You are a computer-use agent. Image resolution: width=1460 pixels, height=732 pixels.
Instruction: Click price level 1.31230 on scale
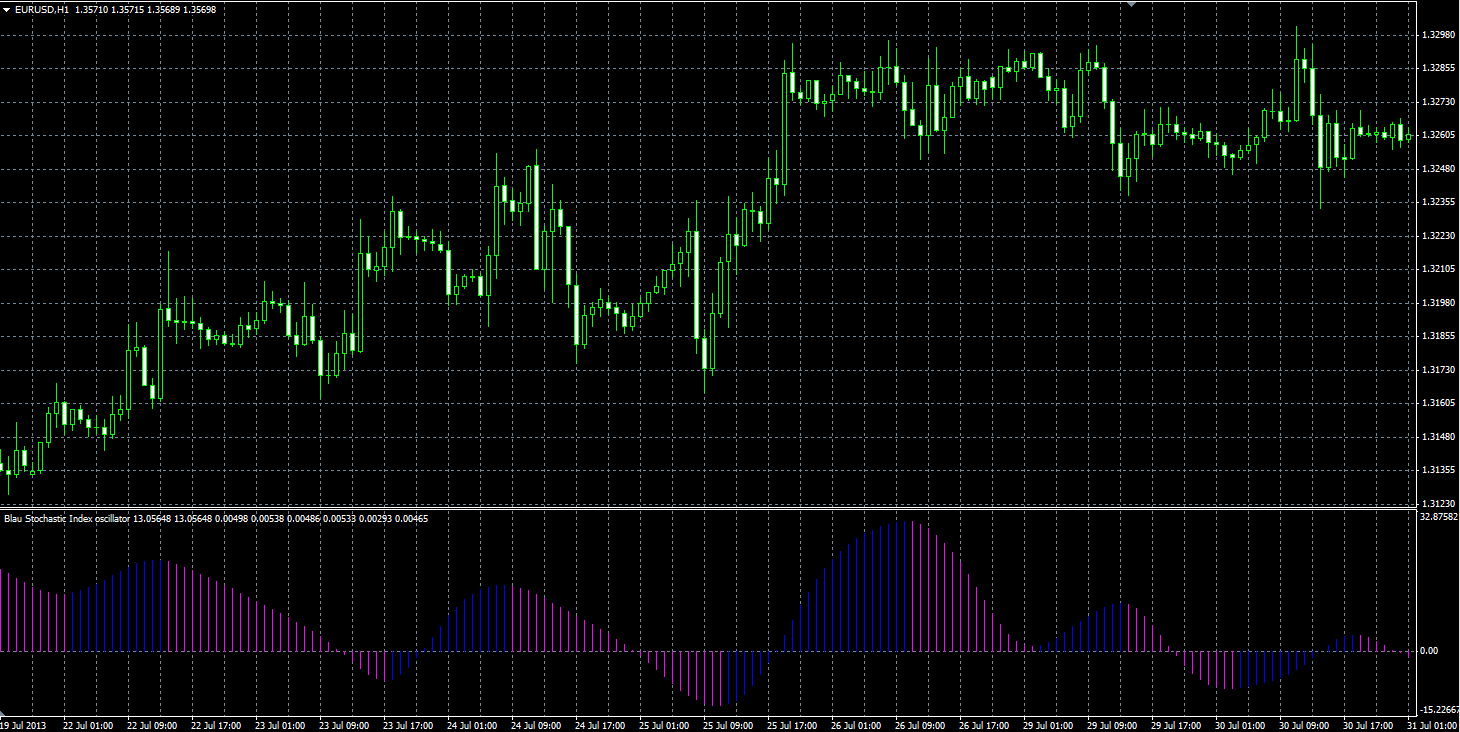[1437, 504]
